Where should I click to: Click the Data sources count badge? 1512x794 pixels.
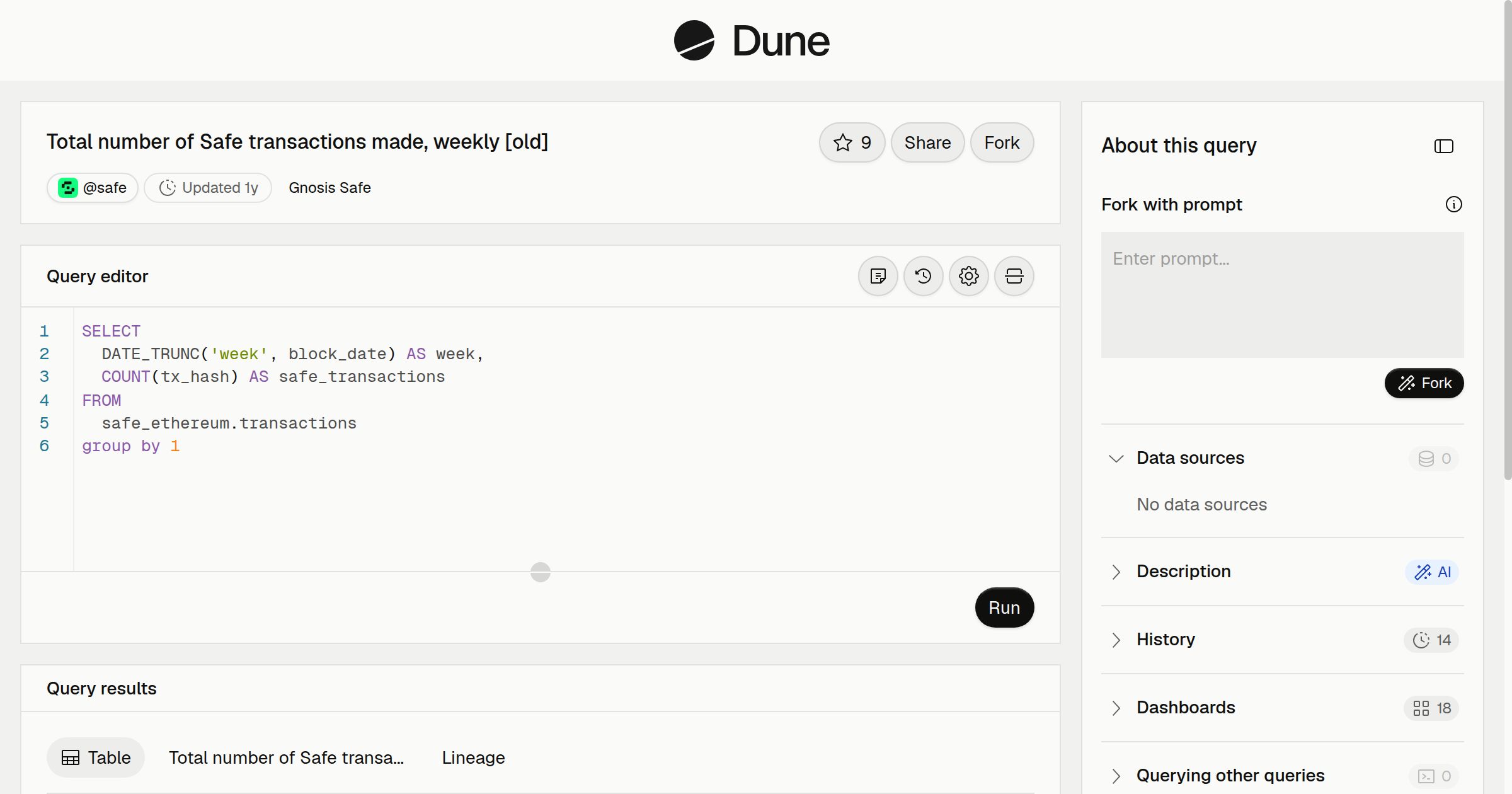[1434, 459]
